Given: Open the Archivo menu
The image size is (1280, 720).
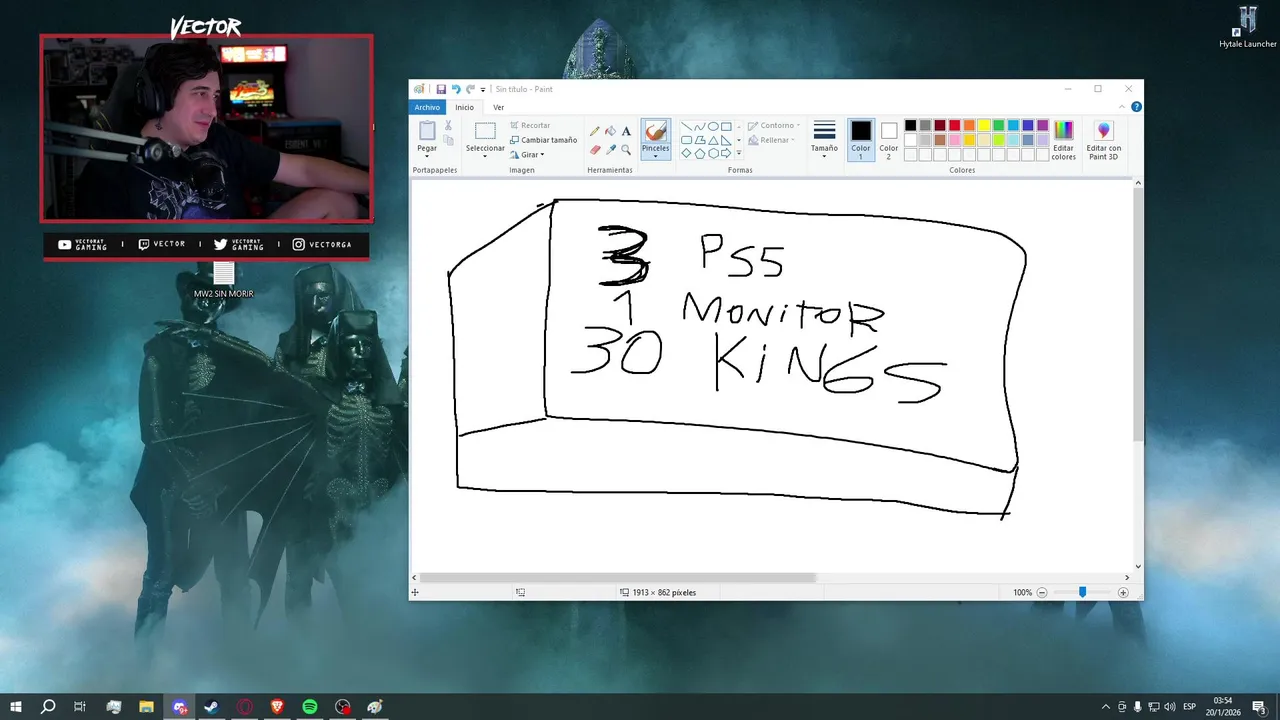Looking at the screenshot, I should 427,107.
